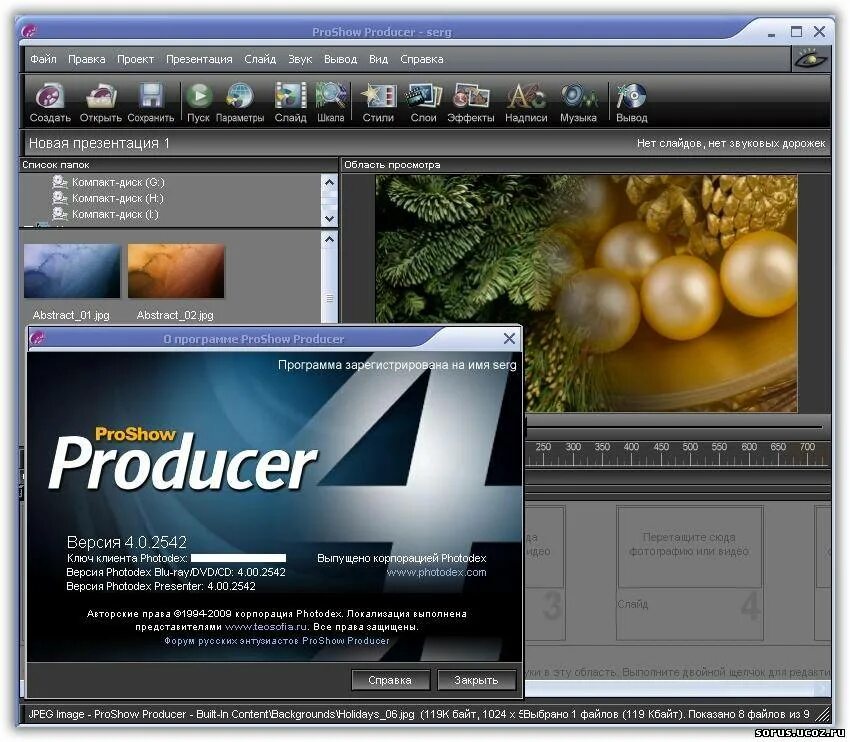
Task: Select Abstract_02.jpg thumbnail
Action: [176, 271]
